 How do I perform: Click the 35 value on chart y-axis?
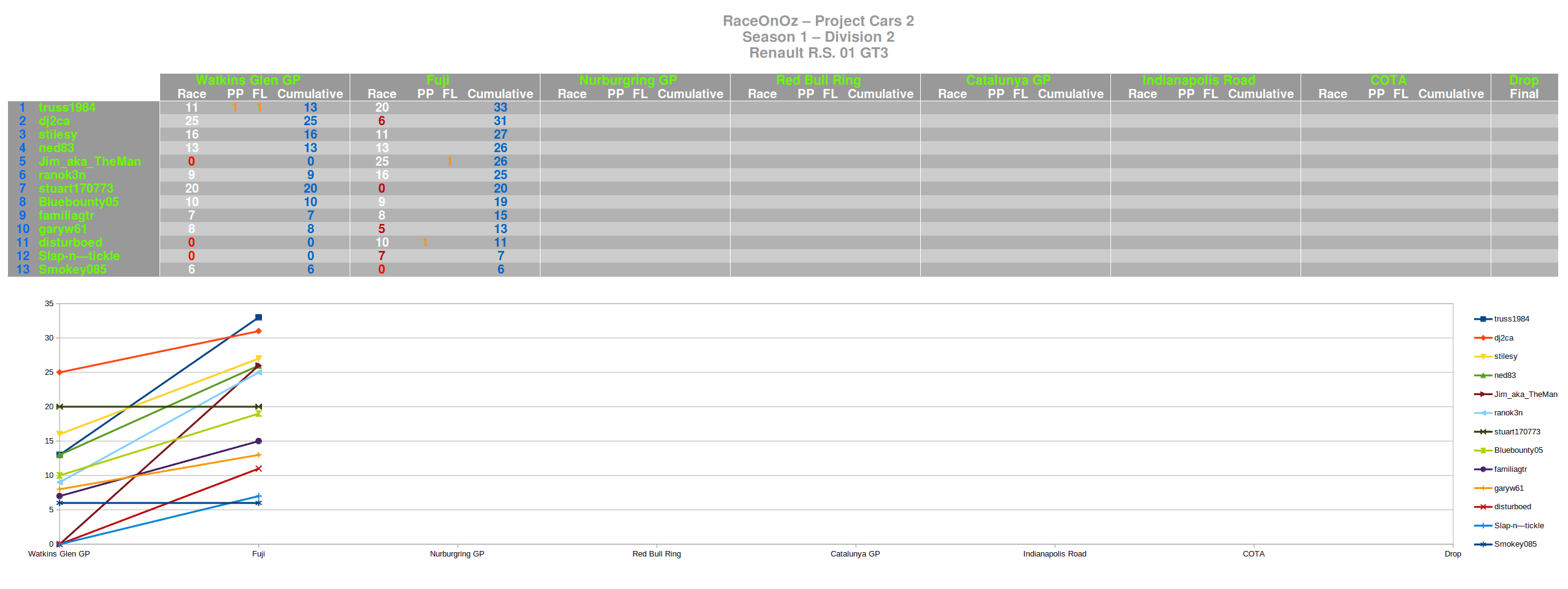[49, 304]
